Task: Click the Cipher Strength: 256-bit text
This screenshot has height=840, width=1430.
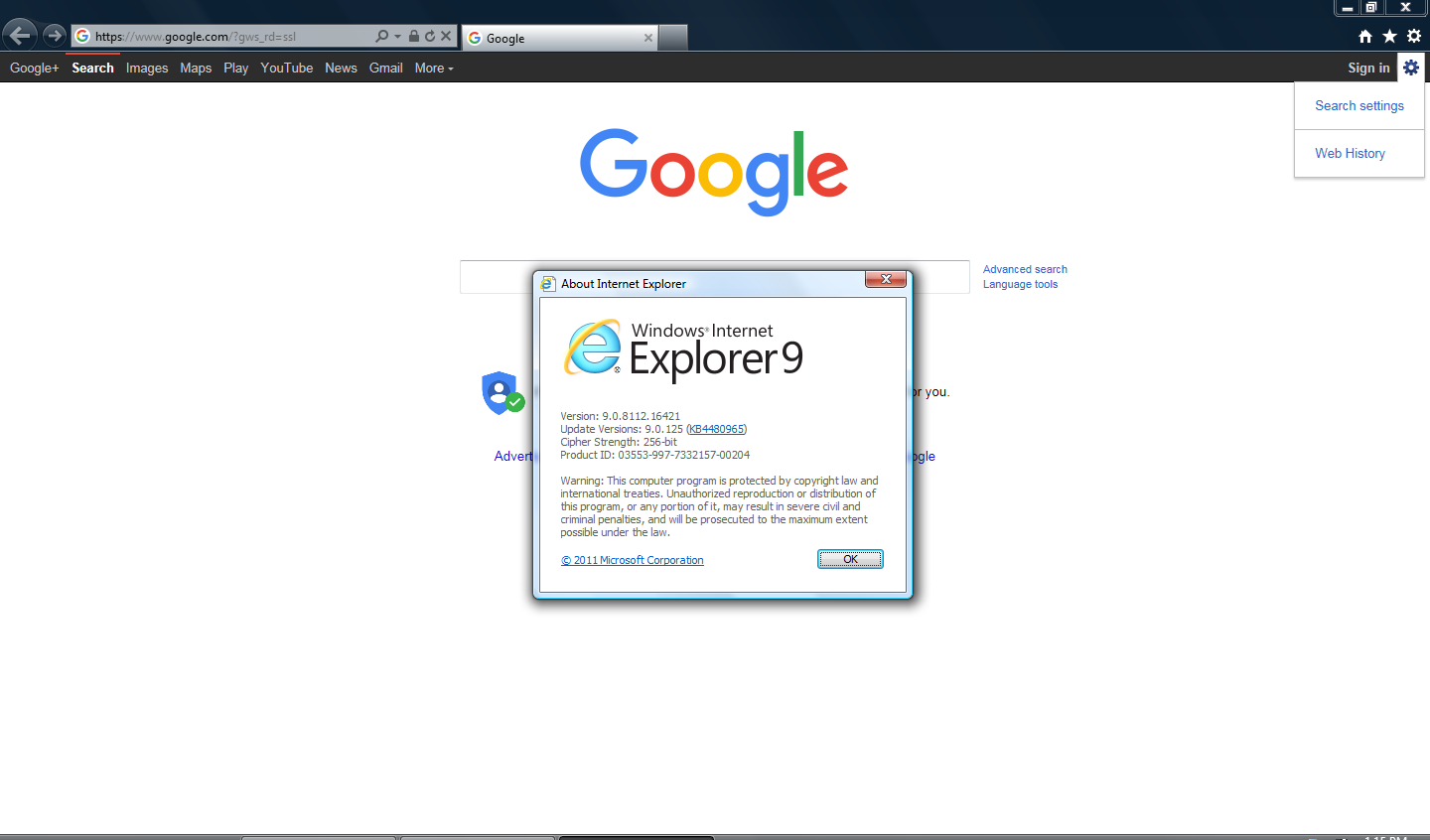Action: (x=618, y=442)
